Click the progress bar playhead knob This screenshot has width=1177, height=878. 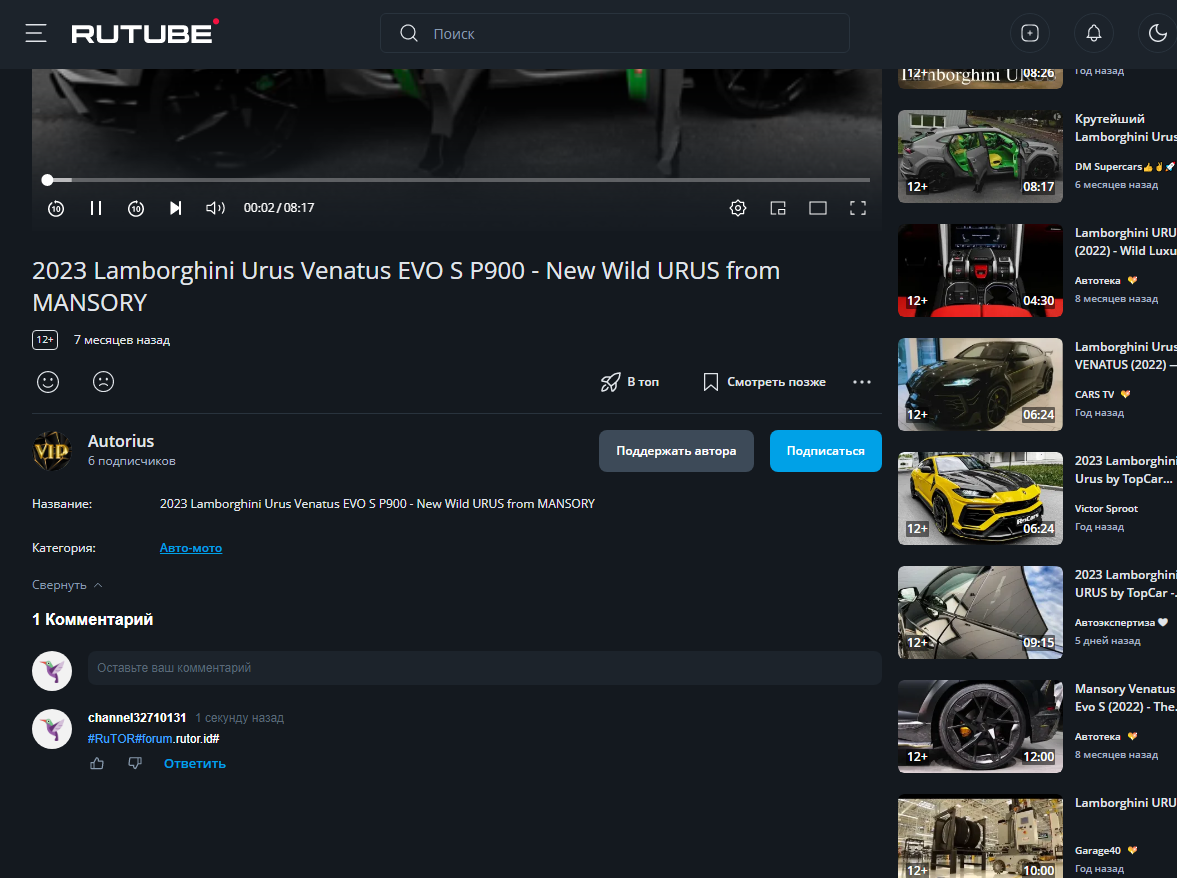47,180
